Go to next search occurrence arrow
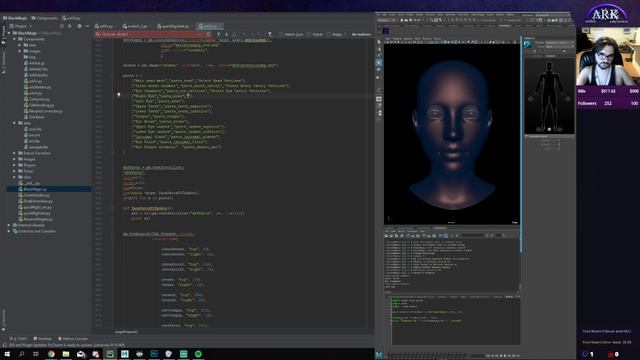Image resolution: width=640 pixels, height=360 pixels. (227, 34)
